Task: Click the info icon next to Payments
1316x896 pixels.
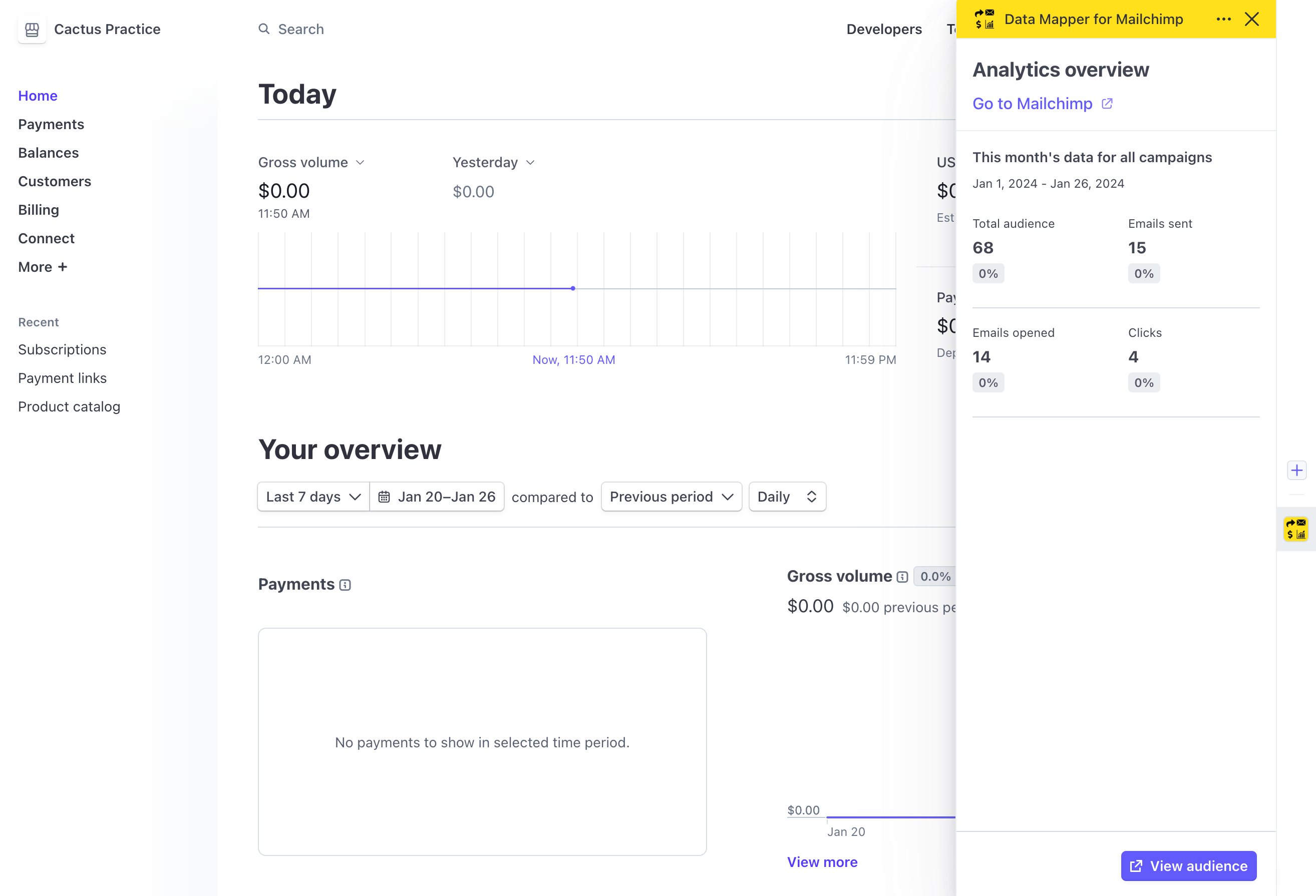Action: (x=345, y=585)
